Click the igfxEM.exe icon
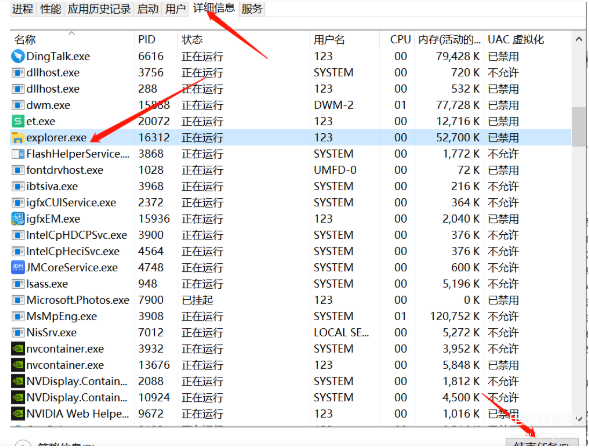Screen dimensions: 589x448 18,219
